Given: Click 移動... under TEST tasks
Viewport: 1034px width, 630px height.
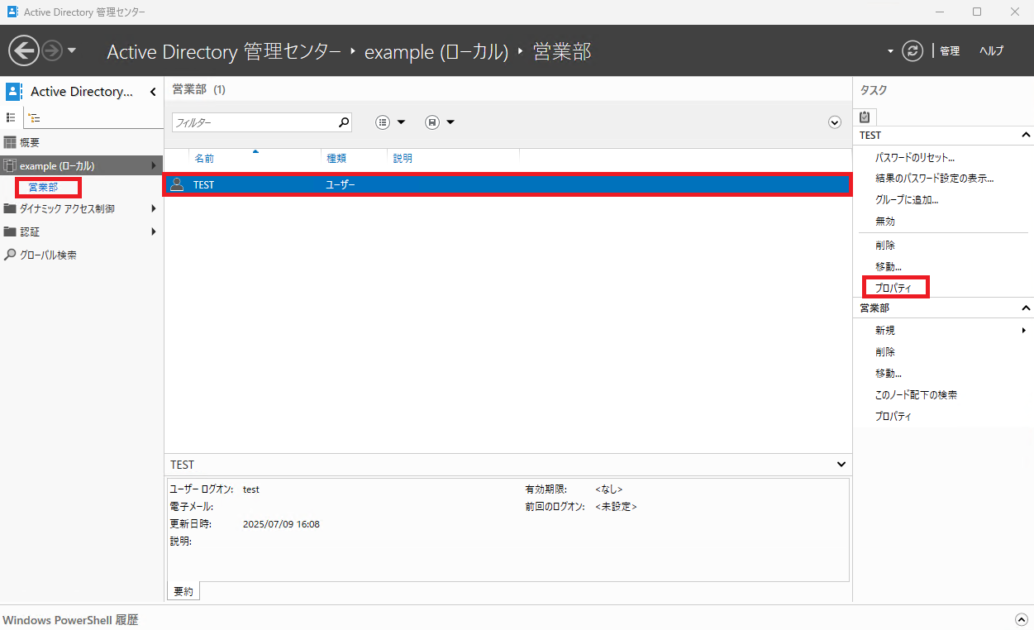Looking at the screenshot, I should pyautogui.click(x=888, y=267).
